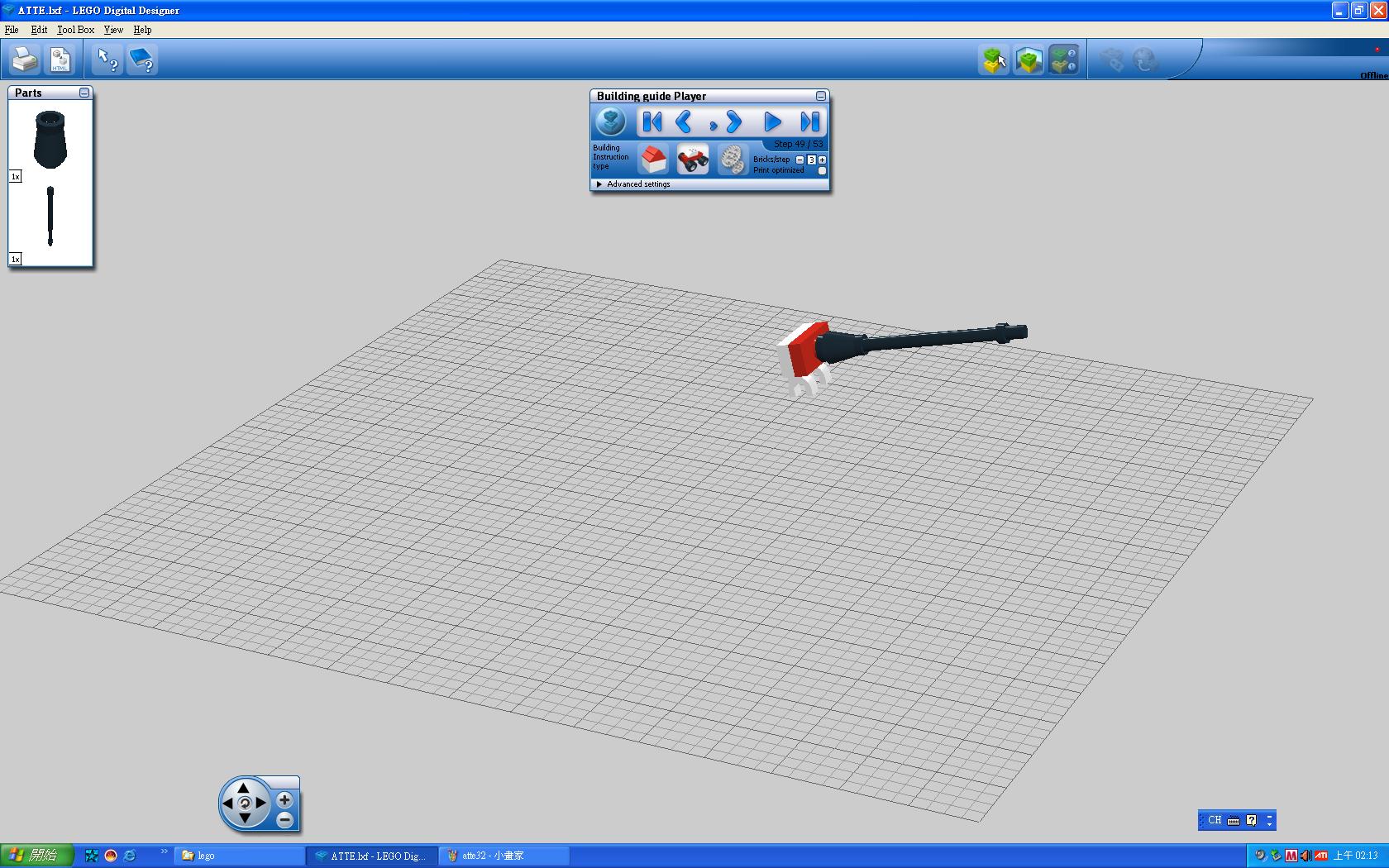Reset camera view with center button
This screenshot has height=868, width=1389.
click(x=244, y=803)
